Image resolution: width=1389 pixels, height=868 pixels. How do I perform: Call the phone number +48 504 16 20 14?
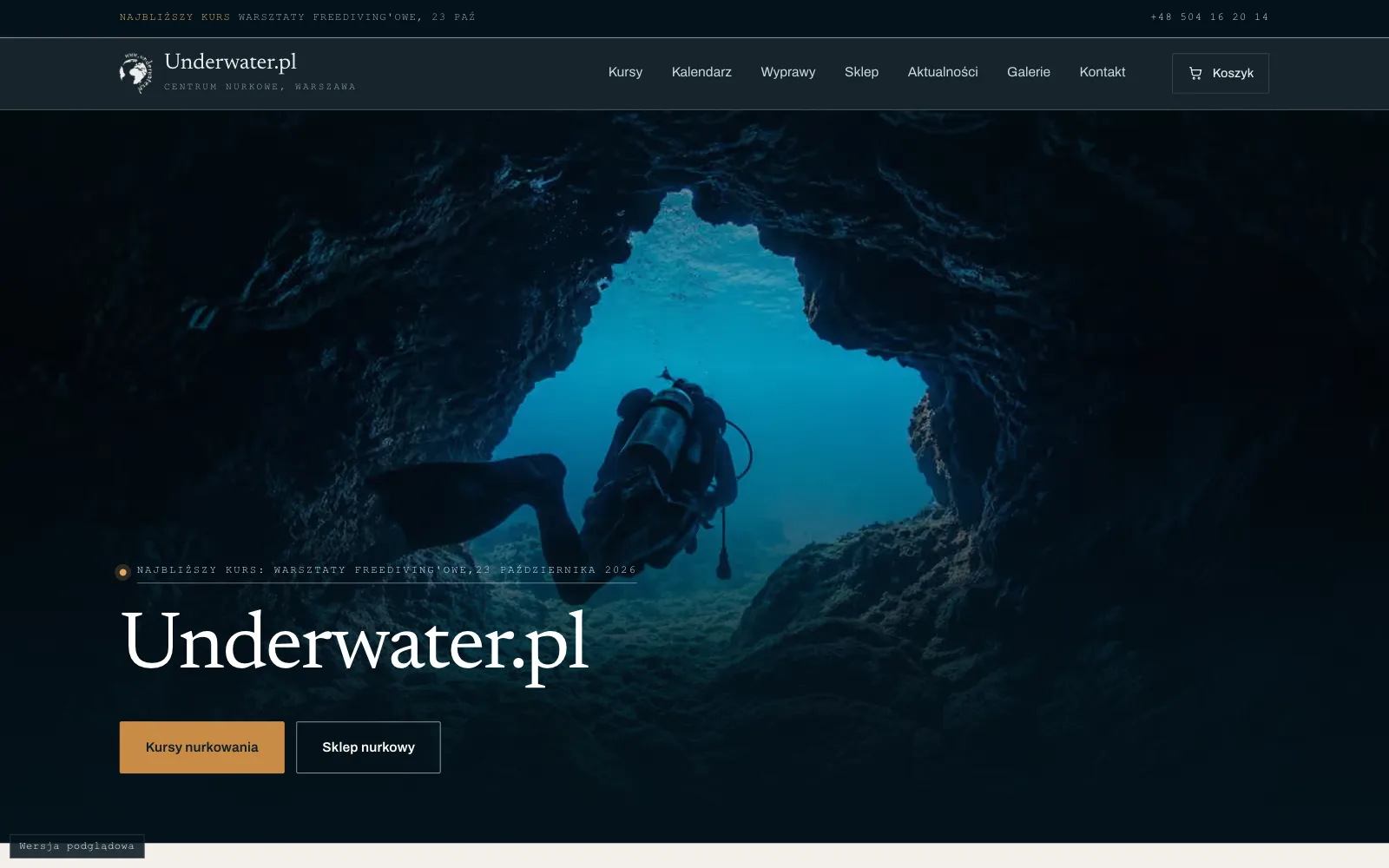click(1209, 17)
